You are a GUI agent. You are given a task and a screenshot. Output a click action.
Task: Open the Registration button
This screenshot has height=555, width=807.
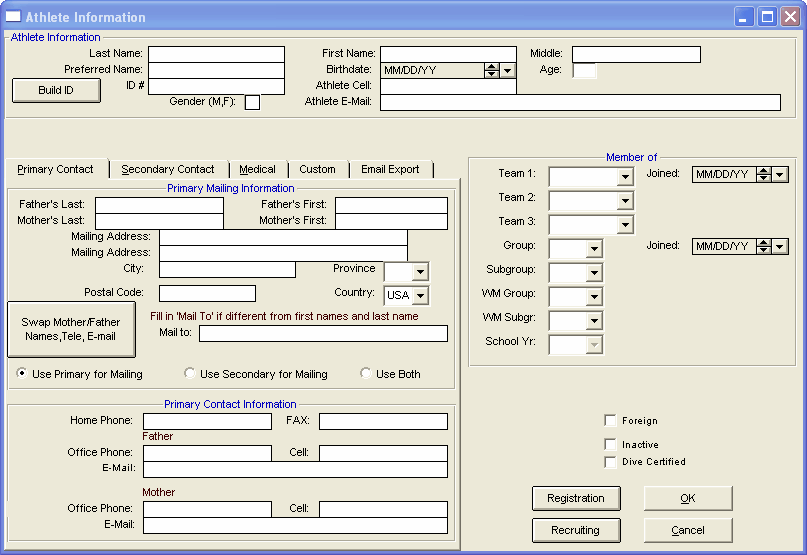click(576, 498)
